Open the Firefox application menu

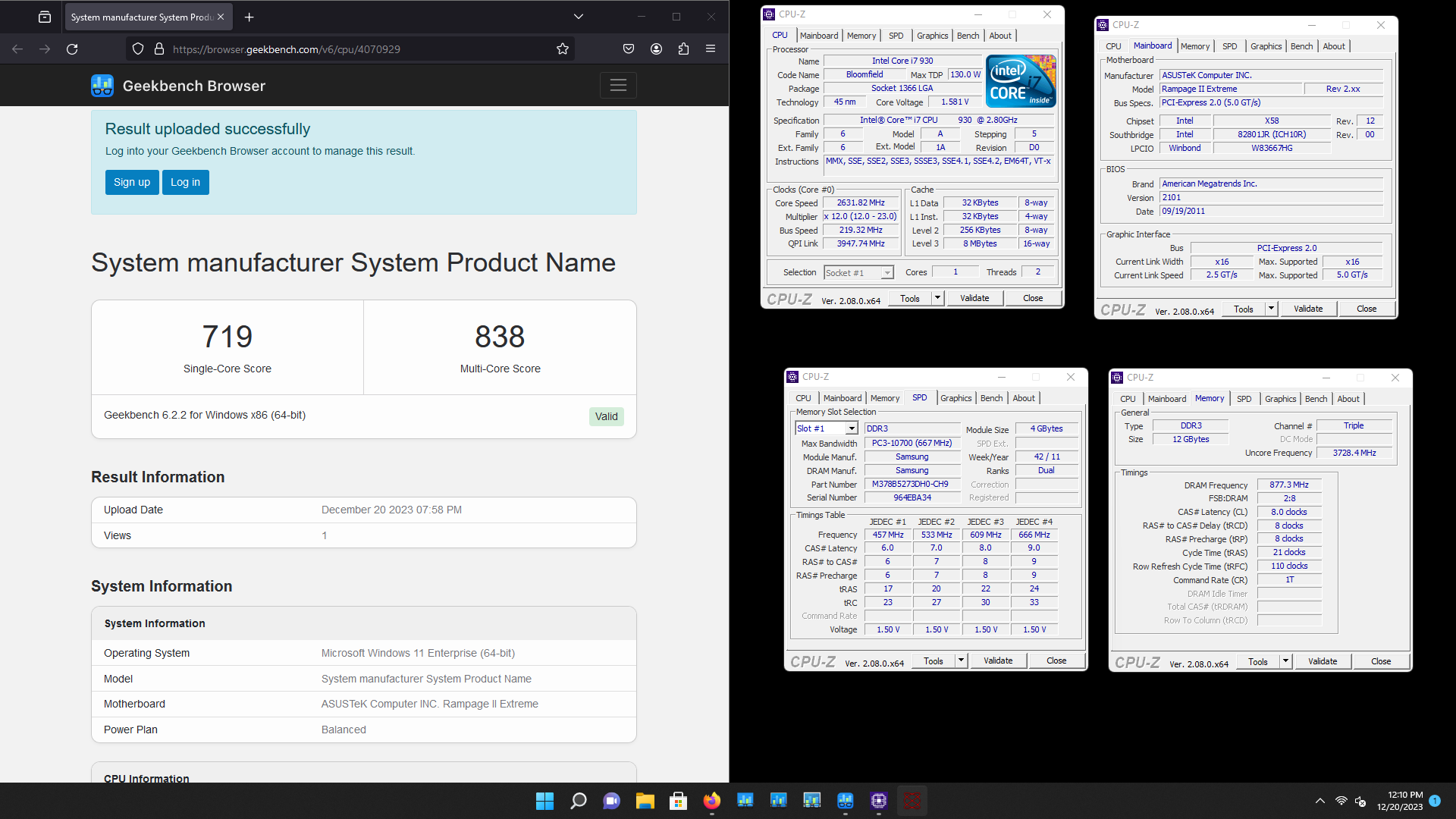click(711, 49)
